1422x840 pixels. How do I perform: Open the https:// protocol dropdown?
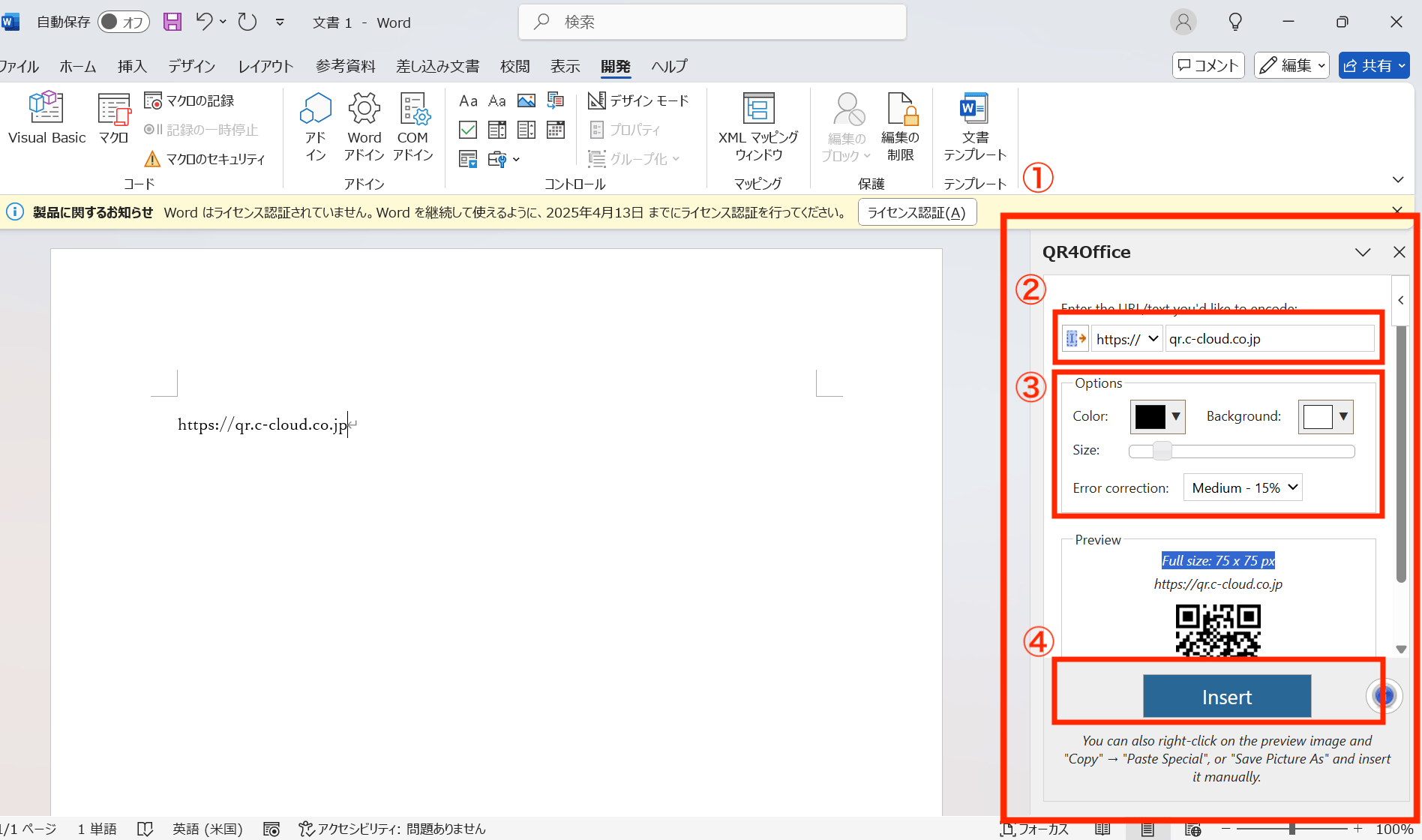point(1126,338)
